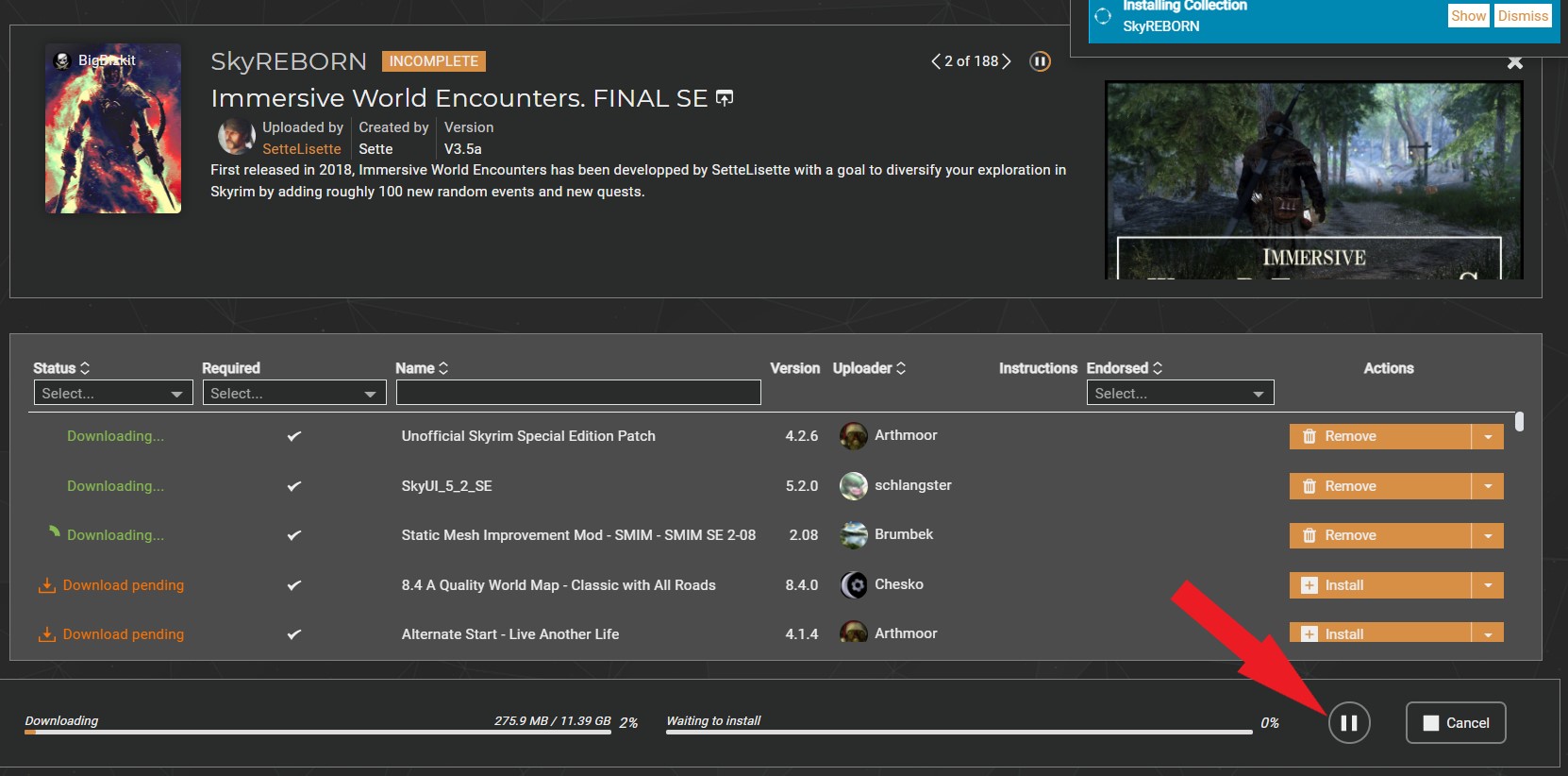Viewport: 1568px width, 776px height.
Task: Click the Cancel button
Action: [x=1456, y=723]
